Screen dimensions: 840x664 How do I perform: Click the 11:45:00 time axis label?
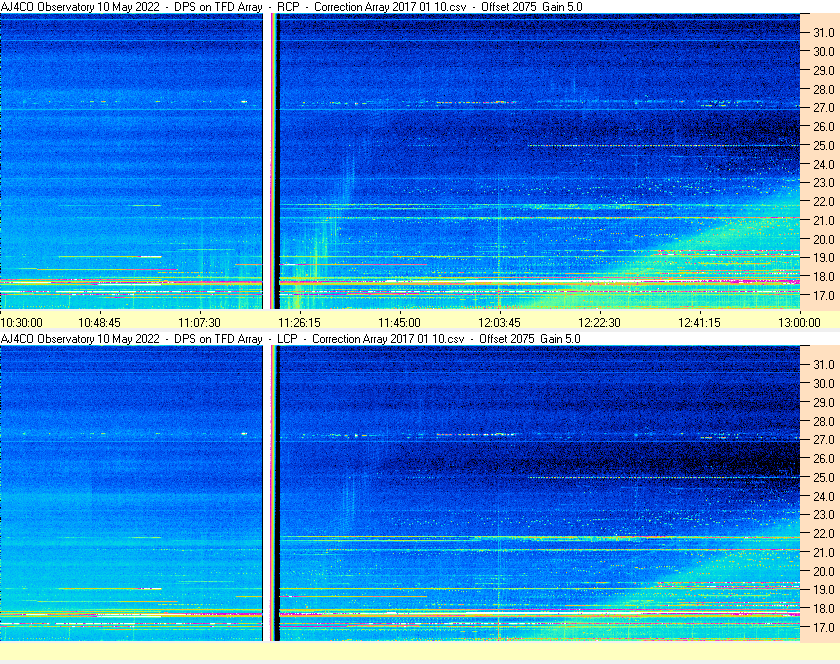(400, 323)
